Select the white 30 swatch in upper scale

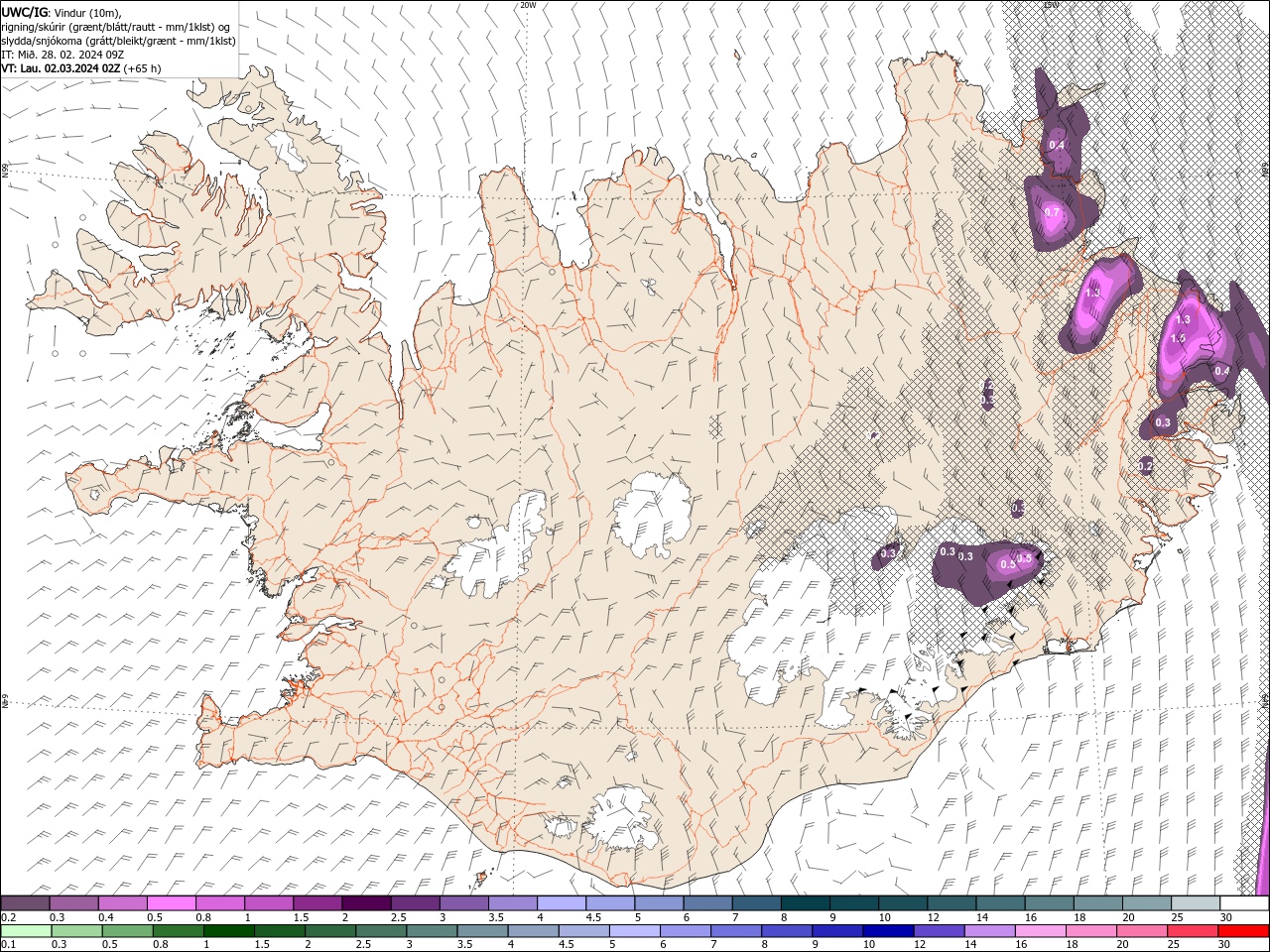click(1244, 902)
